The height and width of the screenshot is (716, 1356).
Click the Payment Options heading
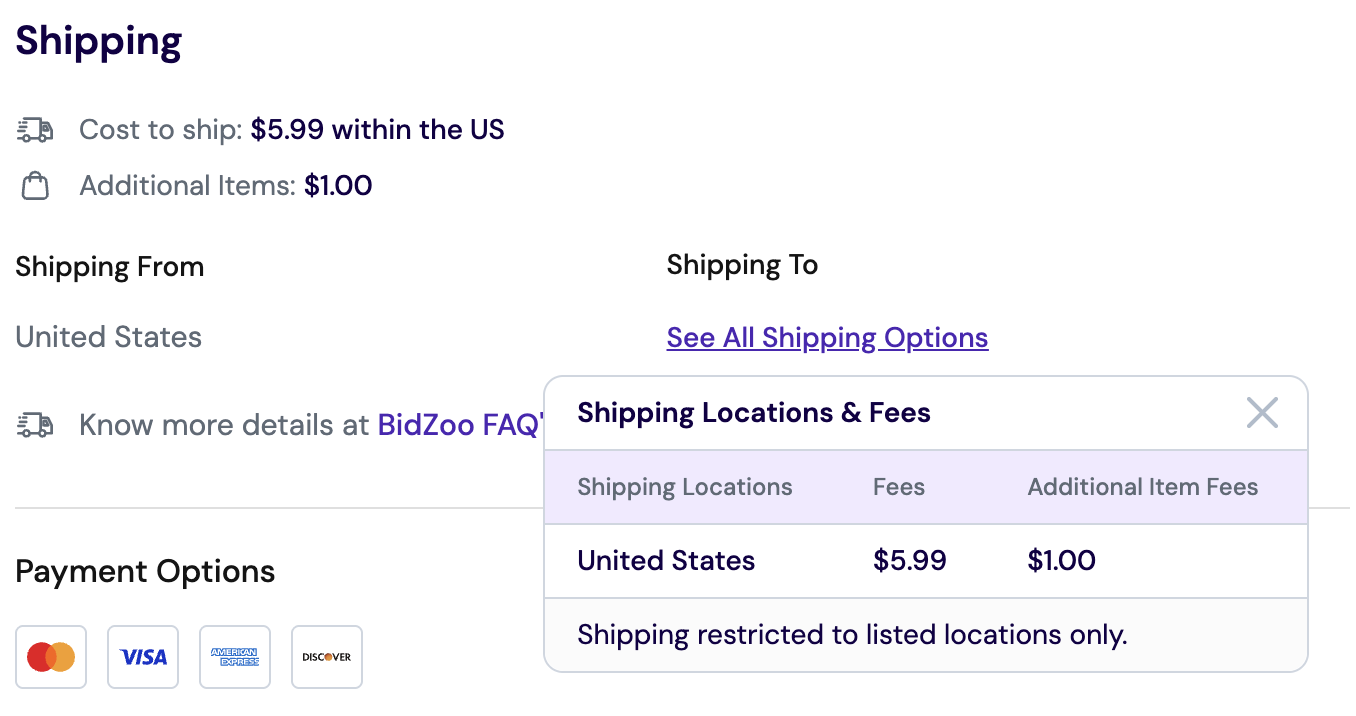click(x=145, y=572)
